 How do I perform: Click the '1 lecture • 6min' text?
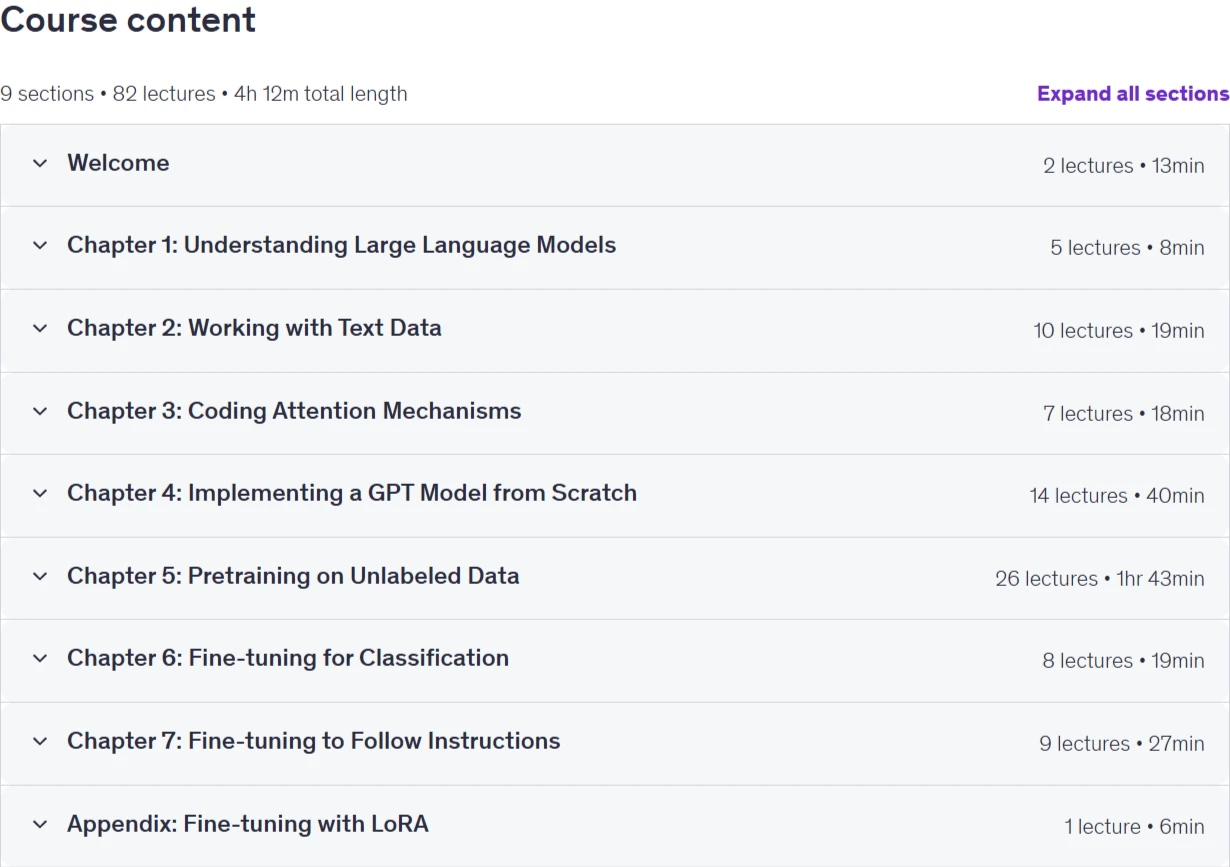[1135, 827]
